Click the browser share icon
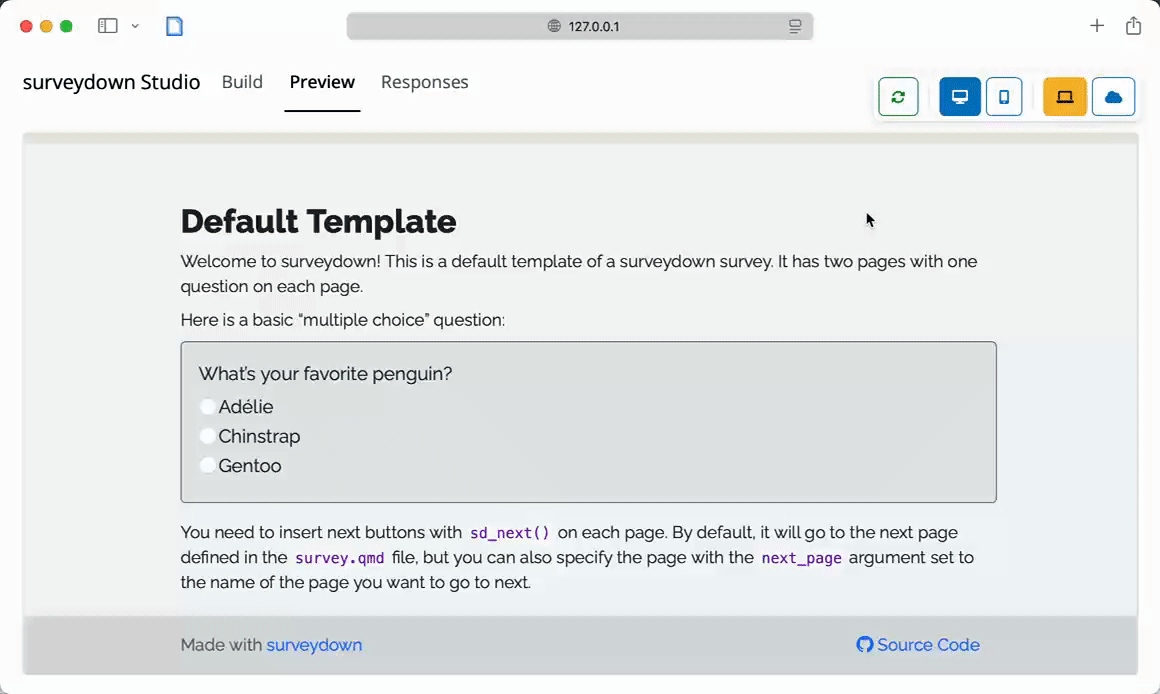The height and width of the screenshot is (694, 1160). click(x=1133, y=26)
